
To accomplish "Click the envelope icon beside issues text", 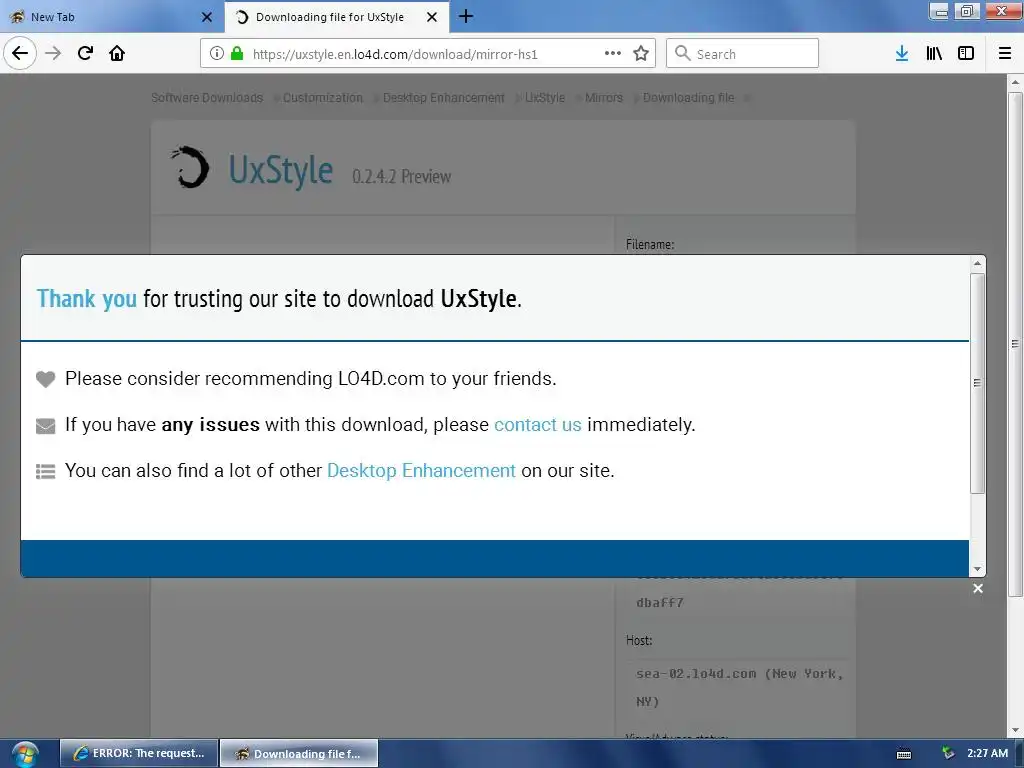I will [45, 426].
